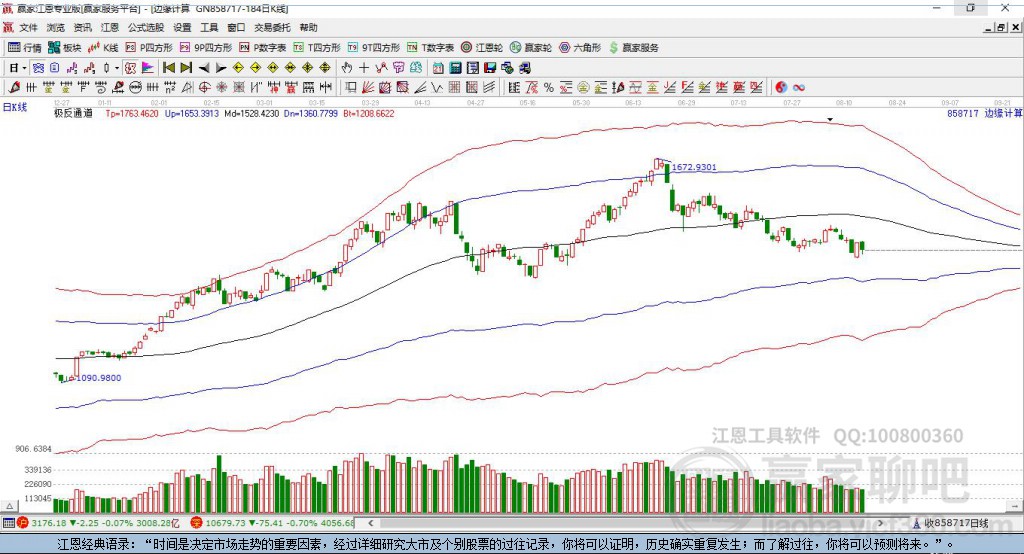Click the 日K线 label above the chart
Image resolution: width=1024 pixels, height=554 pixels.
click(x=15, y=105)
